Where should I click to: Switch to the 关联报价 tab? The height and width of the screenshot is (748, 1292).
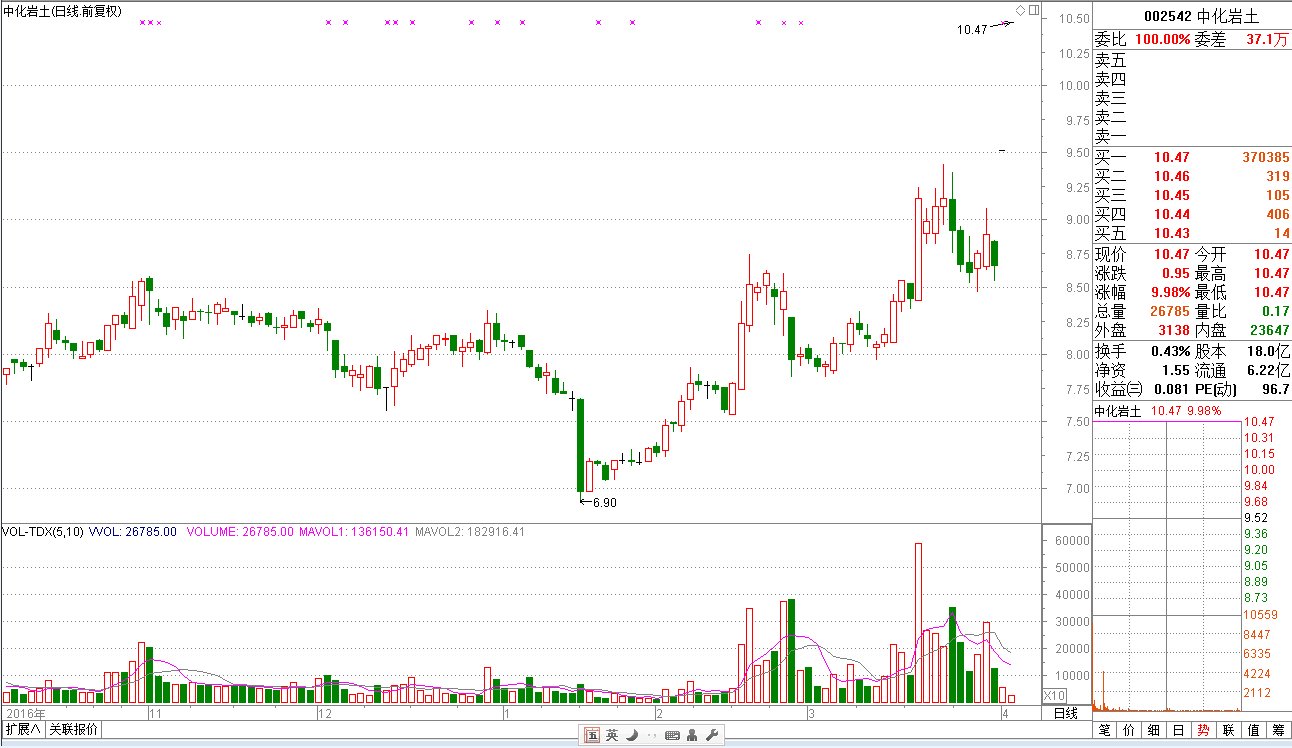tap(73, 729)
